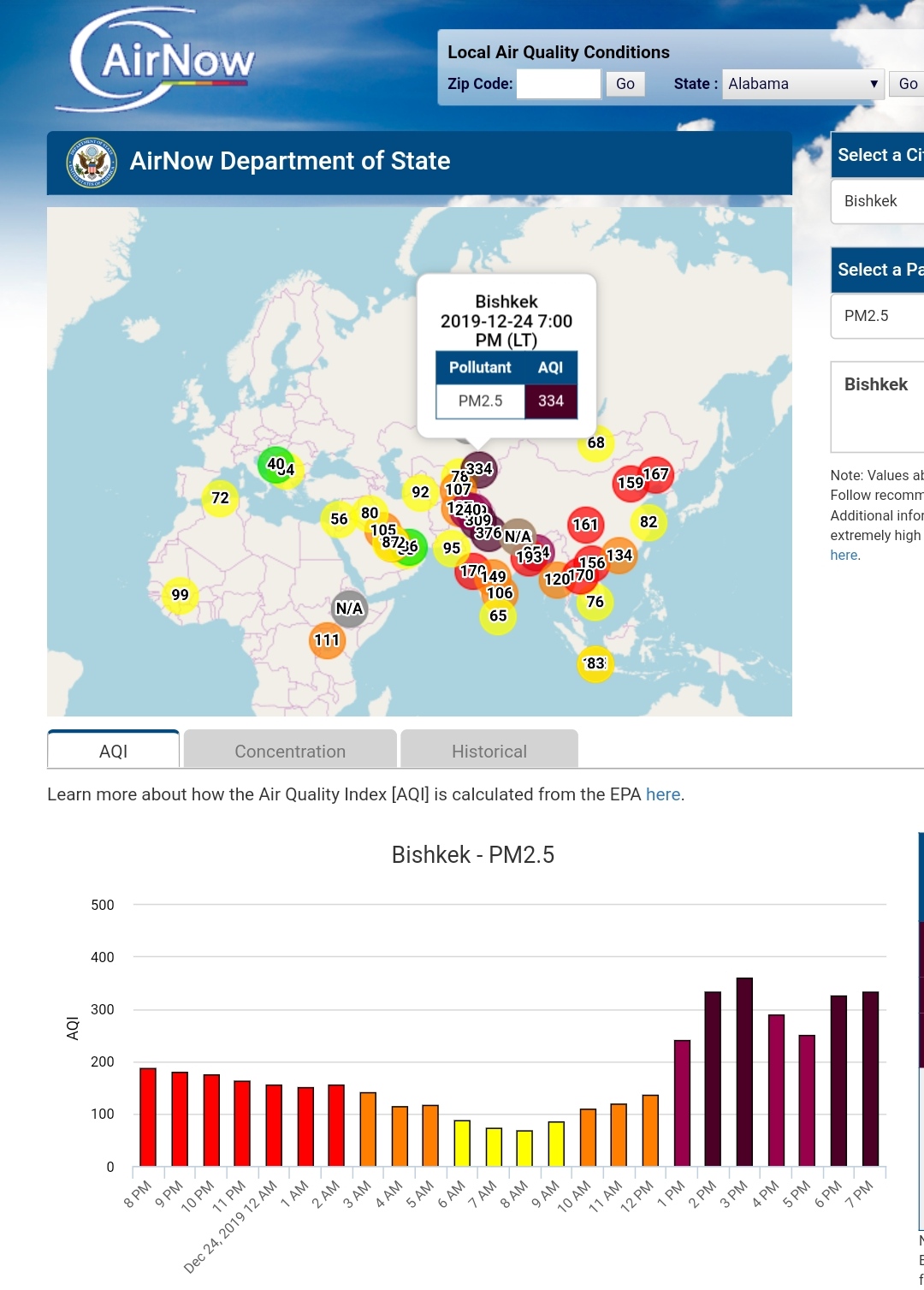Viewport: 924px width, 1290px height.
Task: Select the yellow 83 map marker
Action: [595, 663]
